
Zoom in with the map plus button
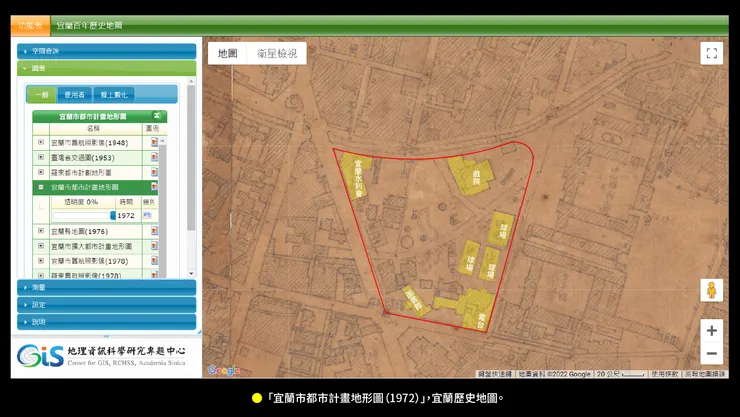pyautogui.click(x=712, y=331)
